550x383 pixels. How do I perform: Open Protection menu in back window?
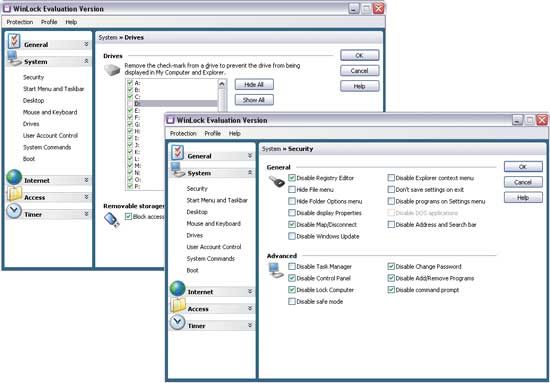coord(20,22)
